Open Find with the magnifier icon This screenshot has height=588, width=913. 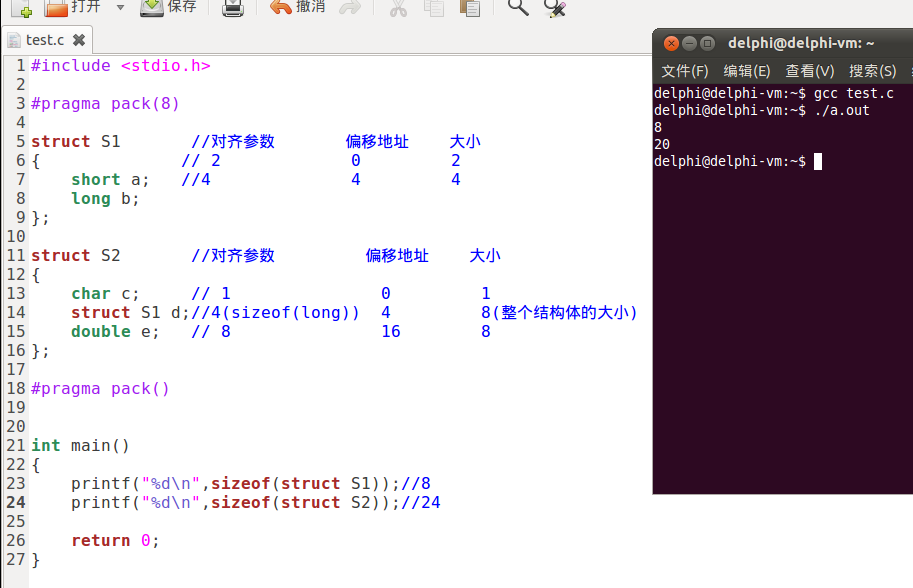(x=518, y=8)
